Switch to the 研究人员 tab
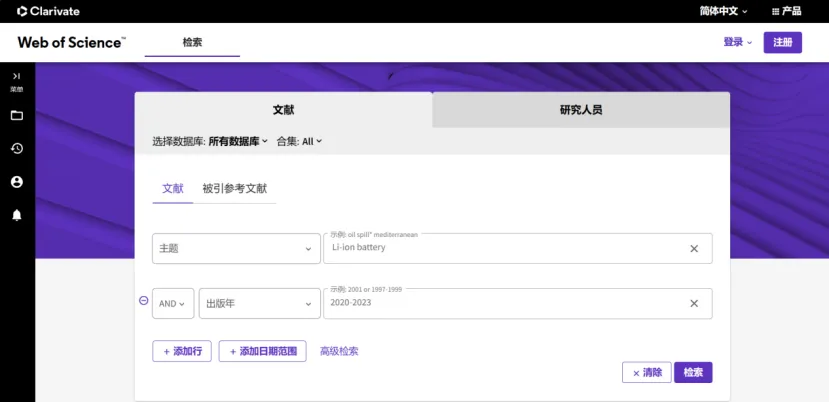 (581, 110)
